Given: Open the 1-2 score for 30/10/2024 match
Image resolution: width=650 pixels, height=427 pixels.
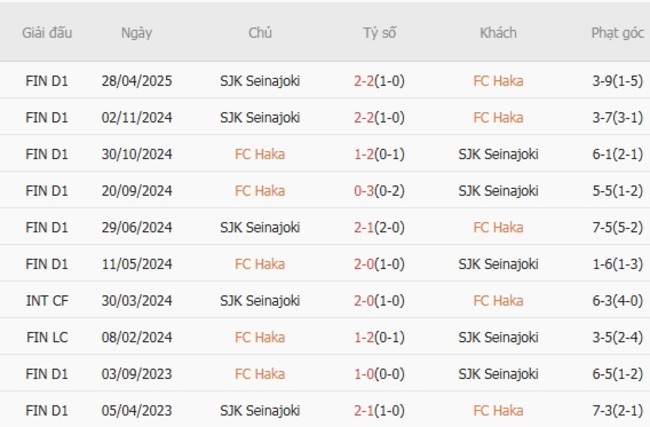Looking at the screenshot, I should point(379,154).
